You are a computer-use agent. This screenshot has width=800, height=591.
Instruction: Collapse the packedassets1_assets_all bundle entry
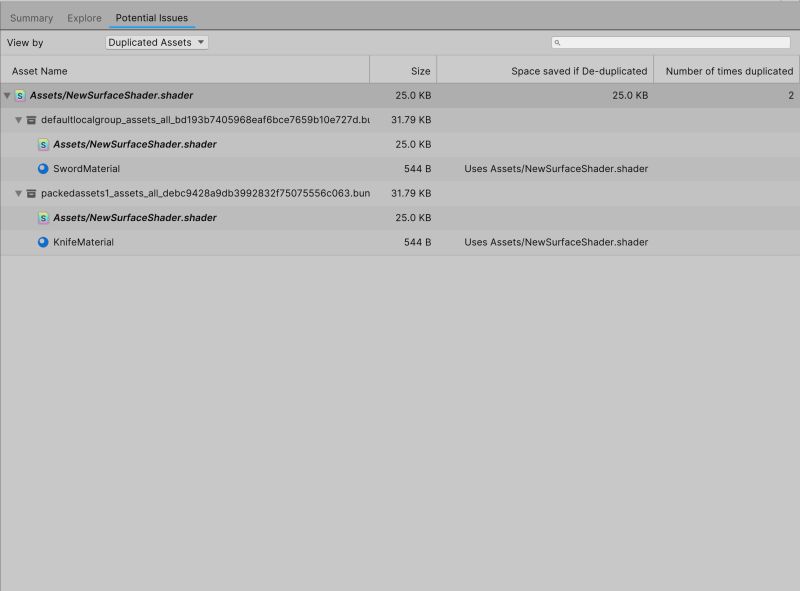20,193
